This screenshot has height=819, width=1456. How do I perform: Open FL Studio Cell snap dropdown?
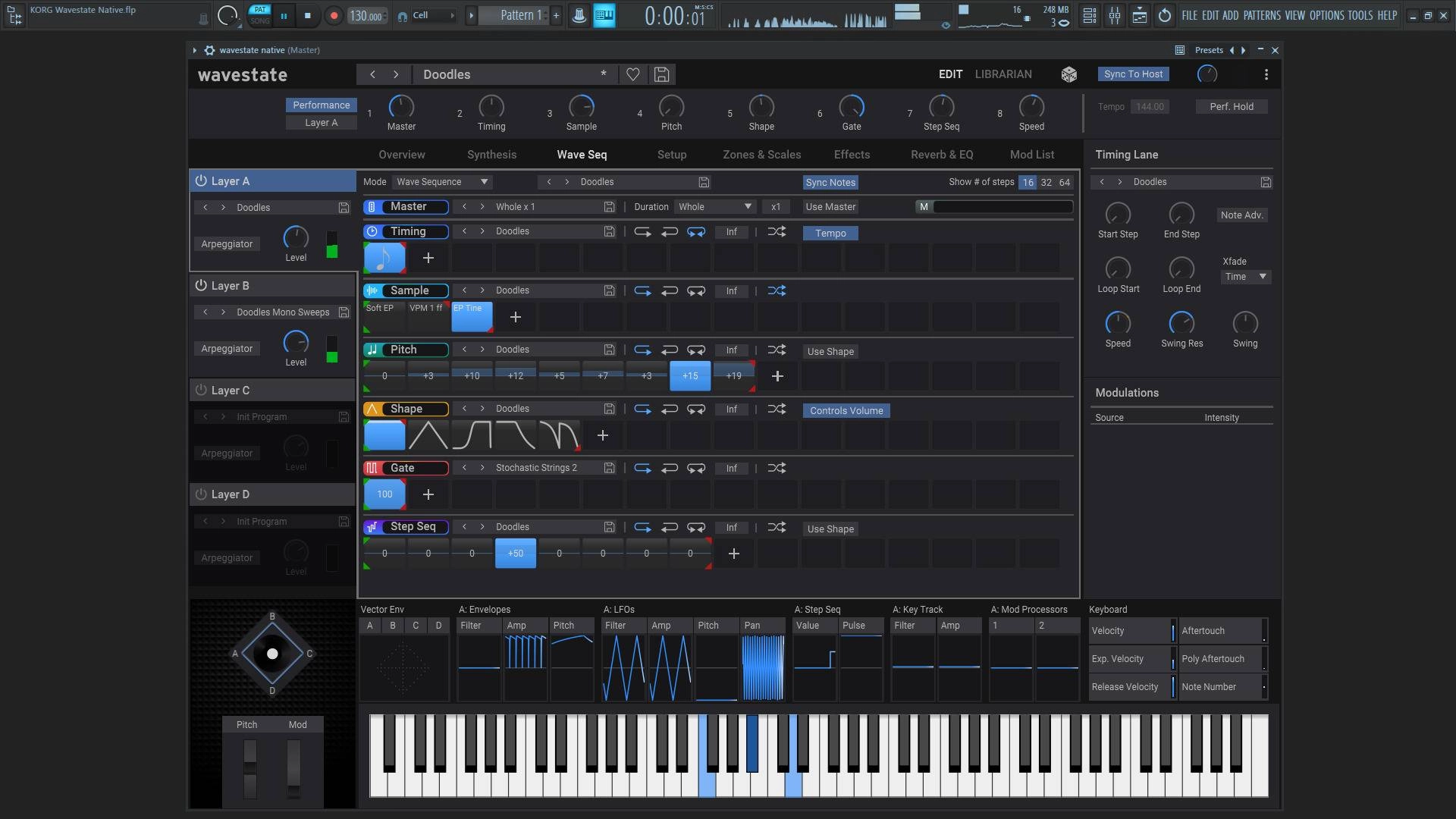click(434, 15)
